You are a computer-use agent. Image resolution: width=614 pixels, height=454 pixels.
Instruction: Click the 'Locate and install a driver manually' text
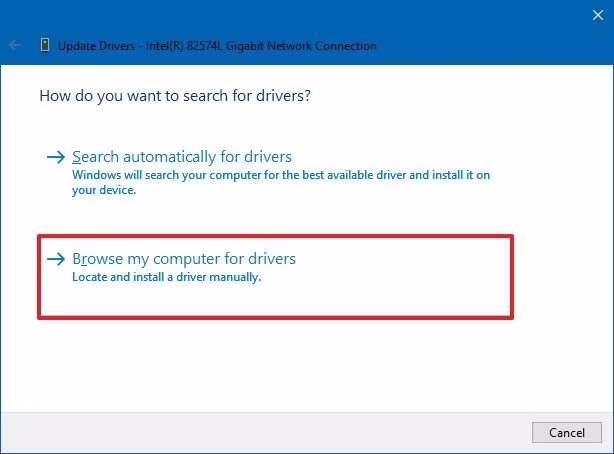point(166,277)
